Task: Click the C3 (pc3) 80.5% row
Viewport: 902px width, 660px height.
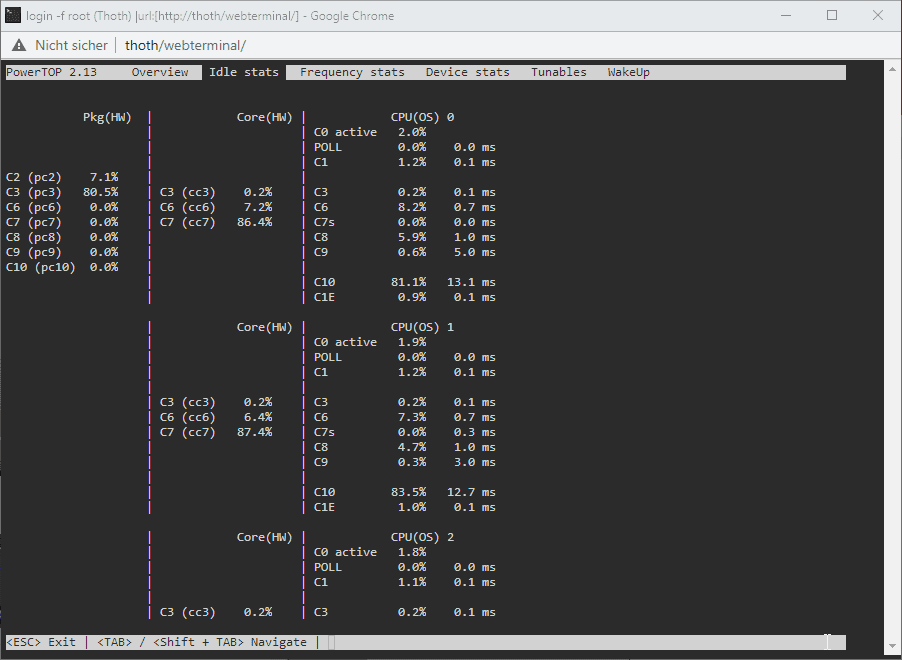Action: tap(62, 192)
